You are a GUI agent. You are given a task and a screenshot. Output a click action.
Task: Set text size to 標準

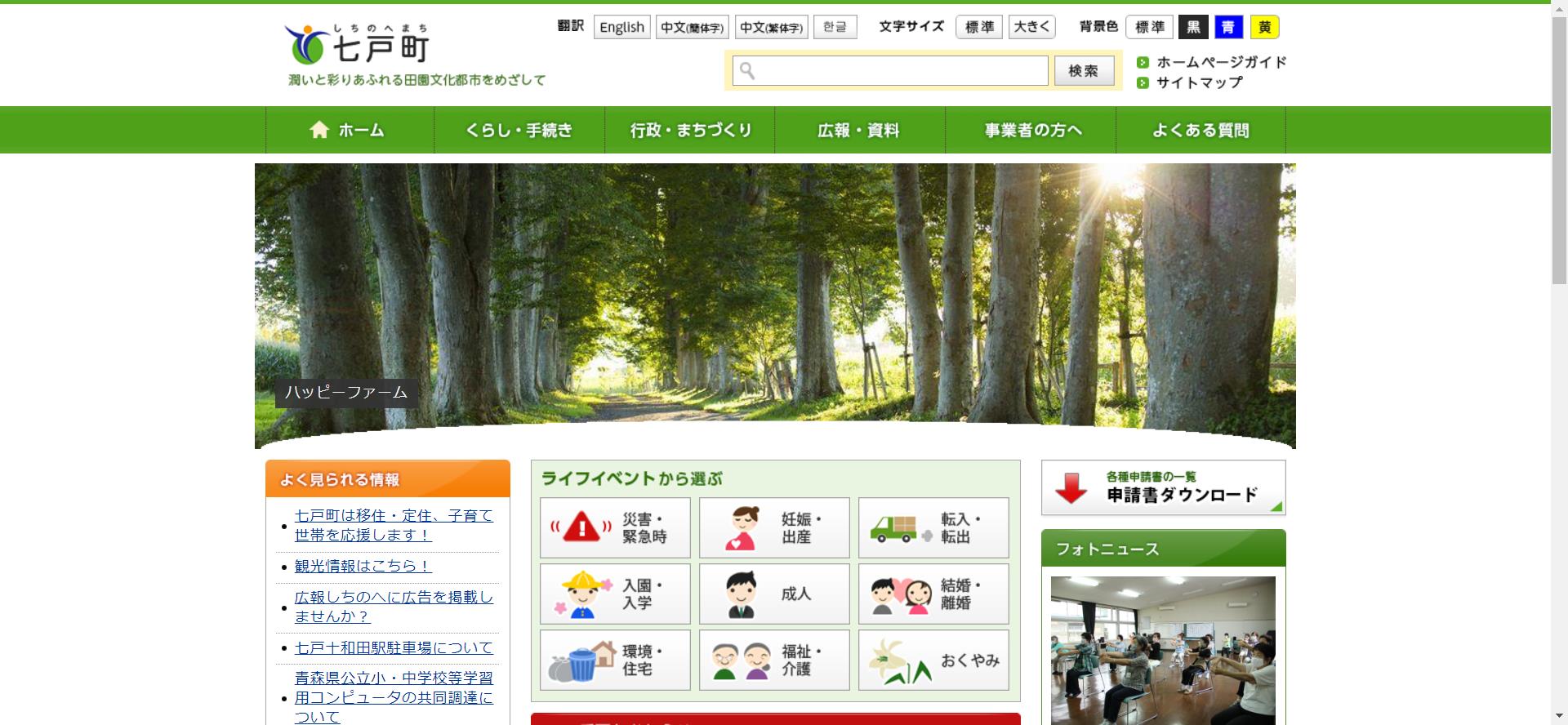980,27
